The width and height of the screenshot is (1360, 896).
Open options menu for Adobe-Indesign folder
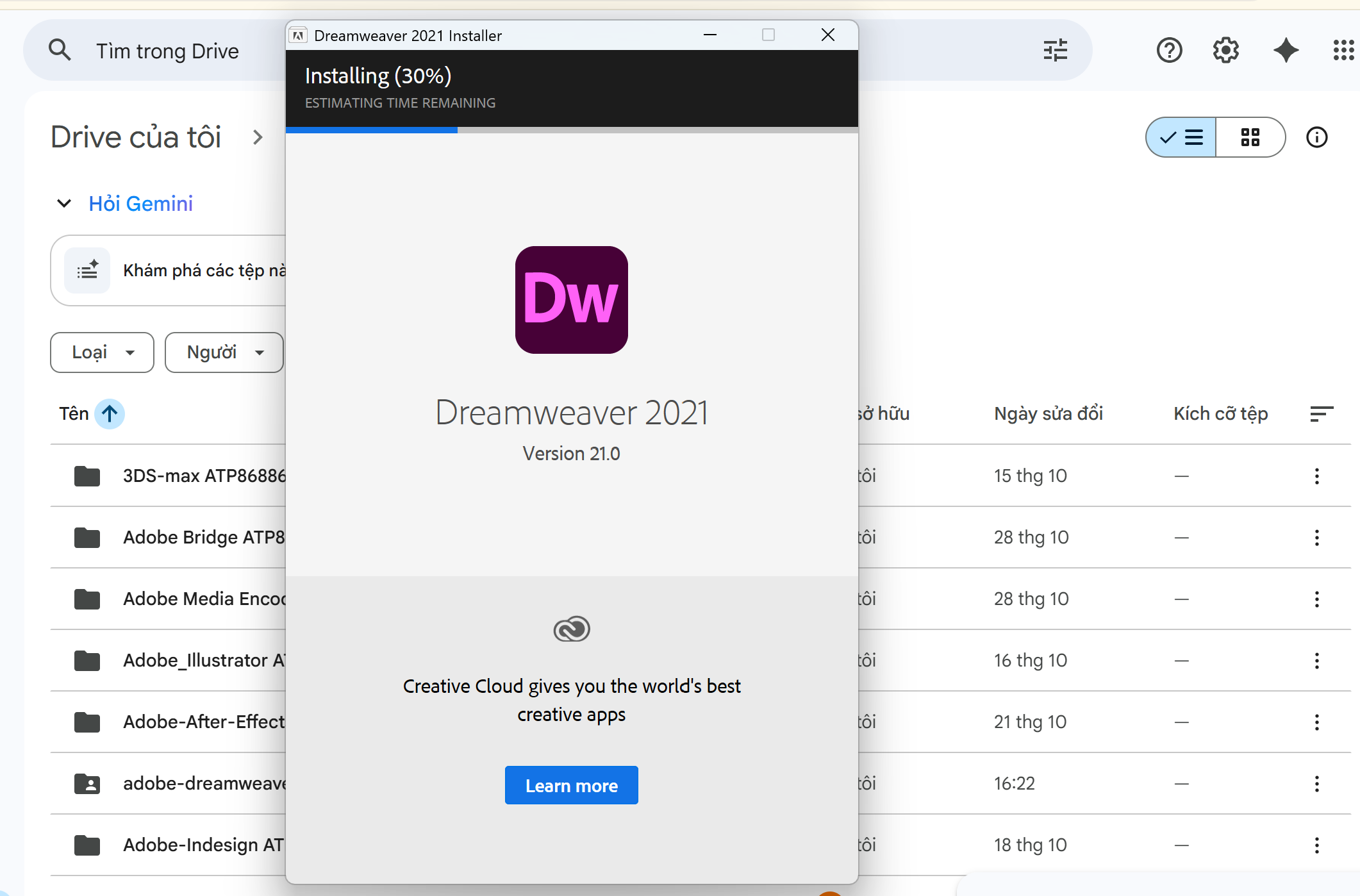[1317, 845]
